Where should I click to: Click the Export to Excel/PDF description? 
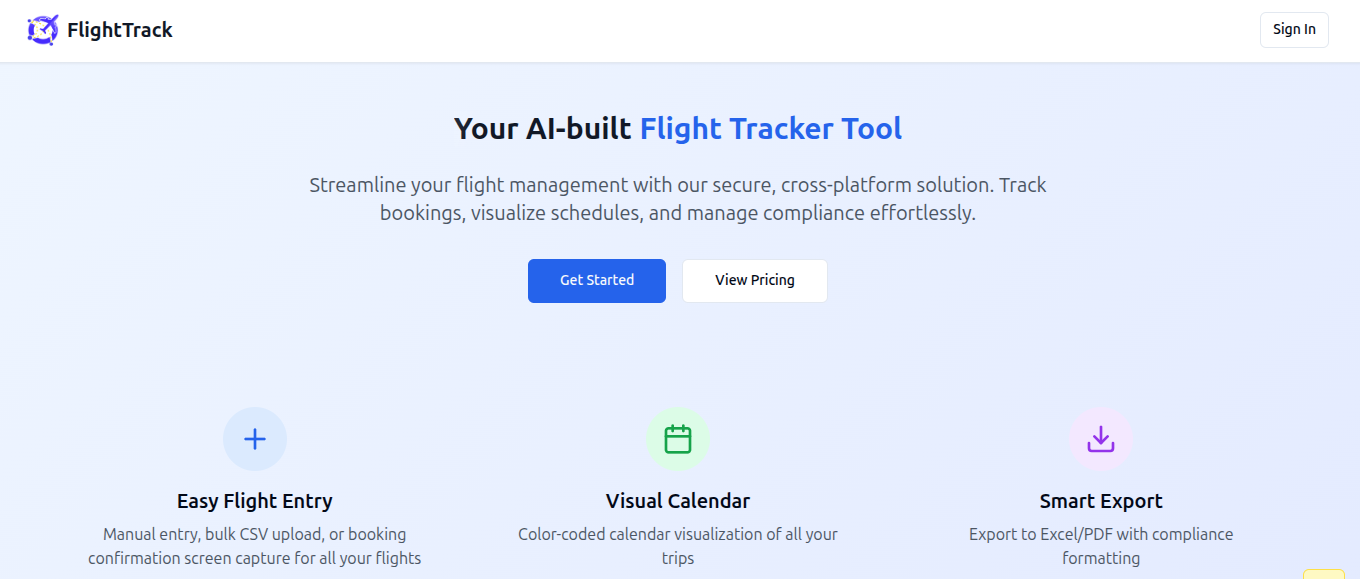tap(1101, 546)
